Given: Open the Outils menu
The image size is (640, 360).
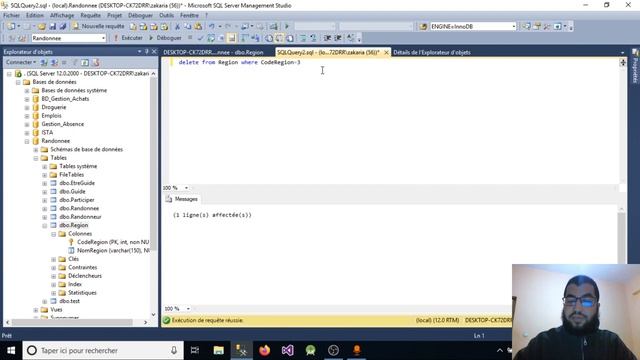Looking at the screenshot, I should pos(166,15).
